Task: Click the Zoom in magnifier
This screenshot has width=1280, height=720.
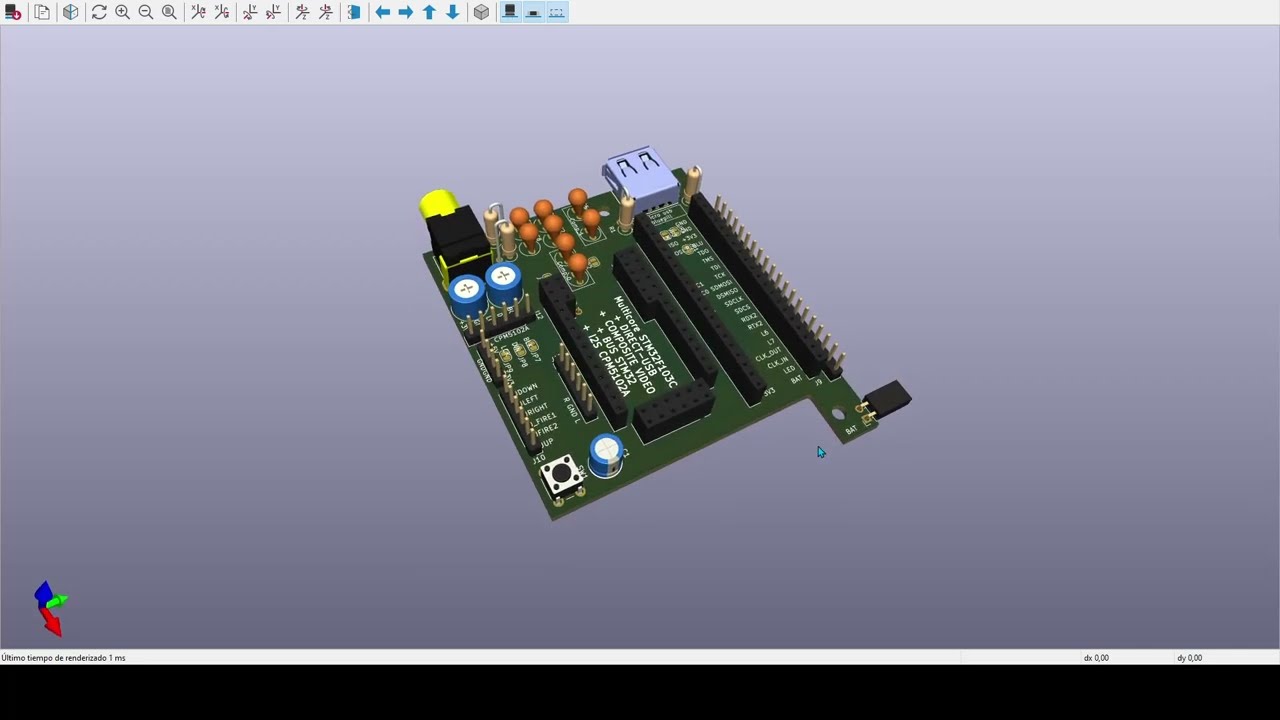Action: tap(122, 12)
